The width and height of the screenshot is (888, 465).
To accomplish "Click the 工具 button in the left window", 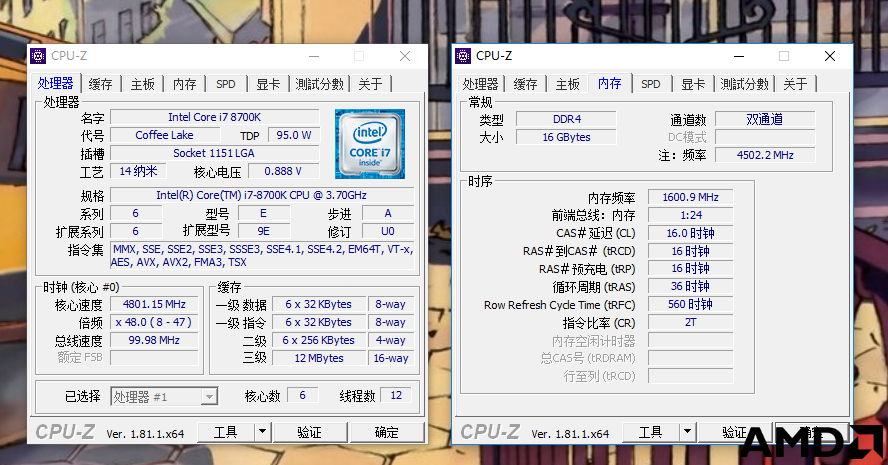I will [x=225, y=432].
